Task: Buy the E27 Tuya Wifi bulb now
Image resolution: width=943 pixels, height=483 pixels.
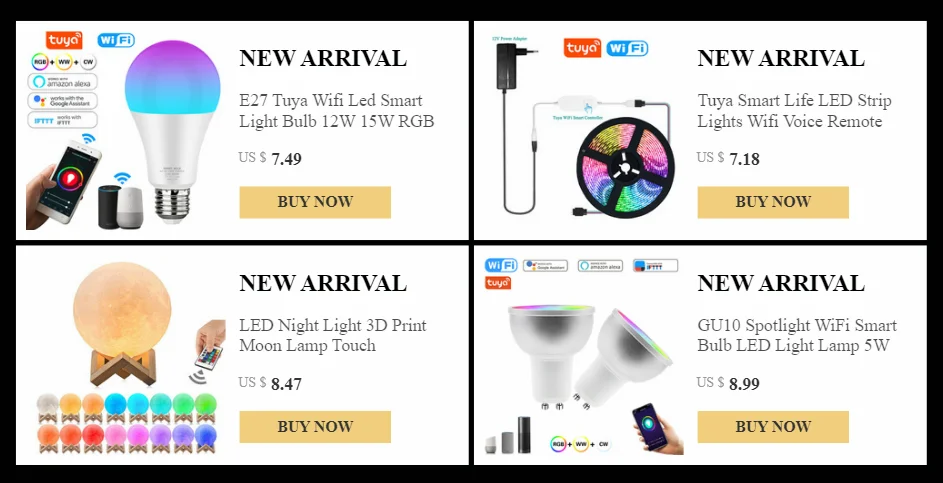Action: pos(315,202)
